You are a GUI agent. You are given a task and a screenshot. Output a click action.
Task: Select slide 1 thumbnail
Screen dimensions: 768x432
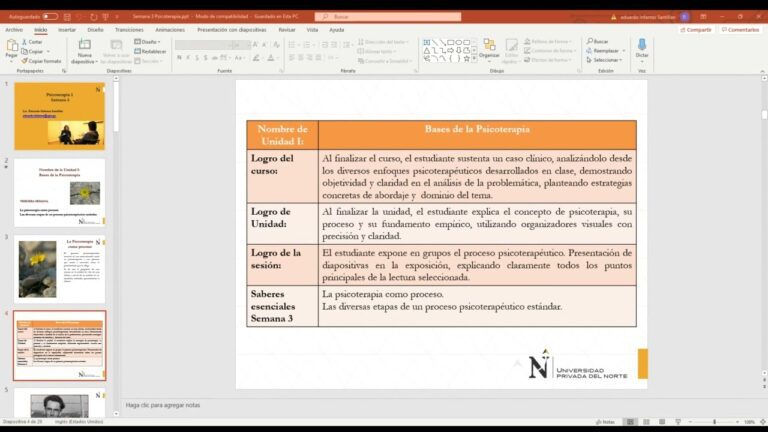pos(59,116)
